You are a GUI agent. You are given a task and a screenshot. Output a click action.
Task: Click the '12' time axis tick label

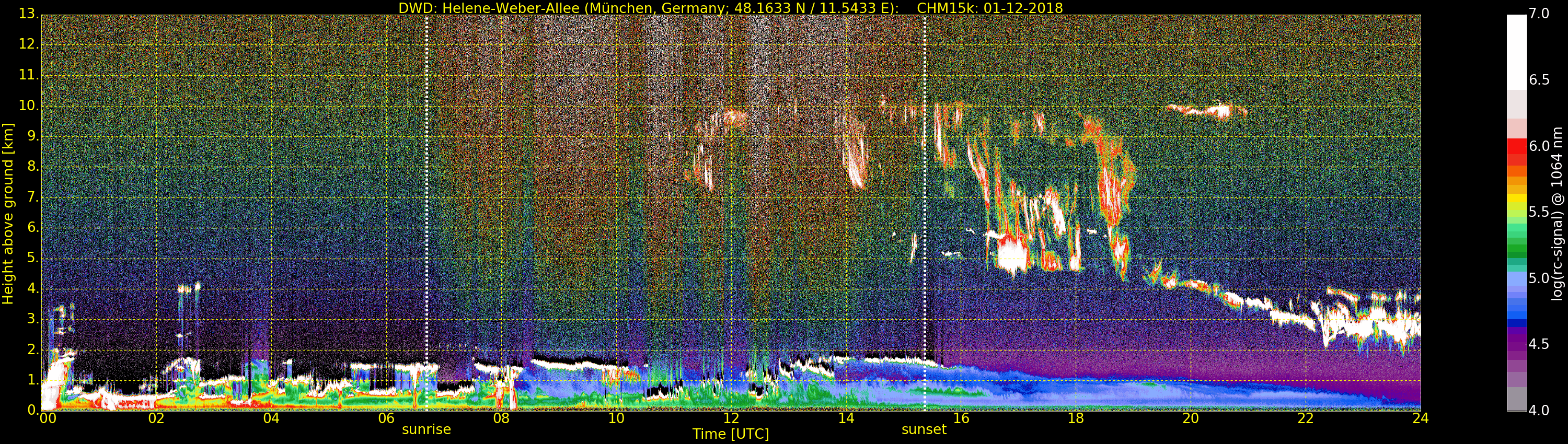(731, 418)
